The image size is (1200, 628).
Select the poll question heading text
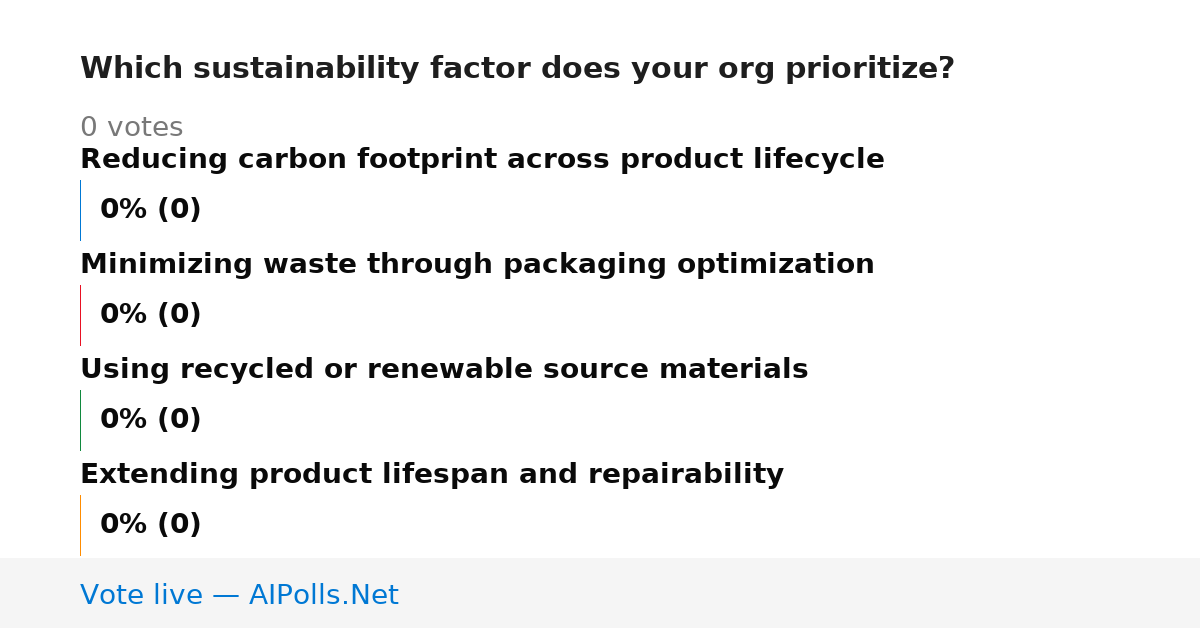coord(517,69)
